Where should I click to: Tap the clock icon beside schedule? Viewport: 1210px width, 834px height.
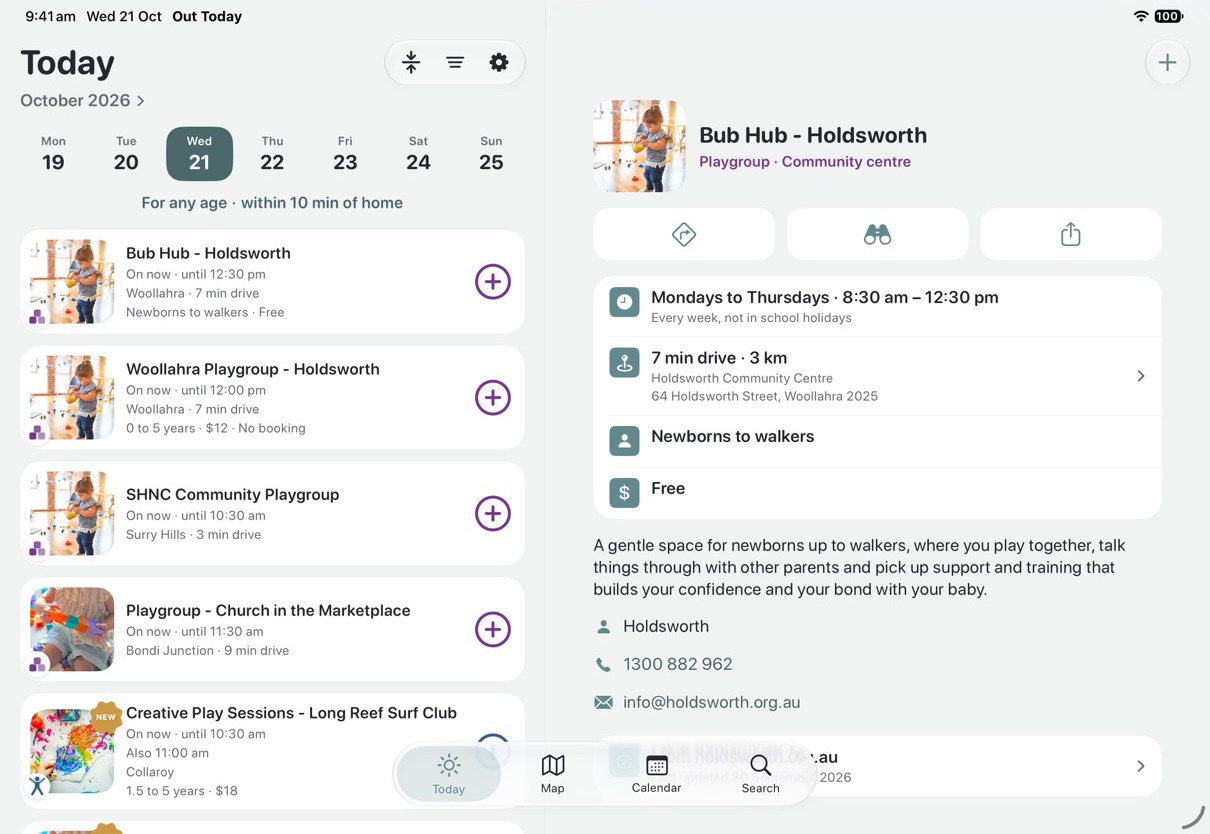coord(624,302)
